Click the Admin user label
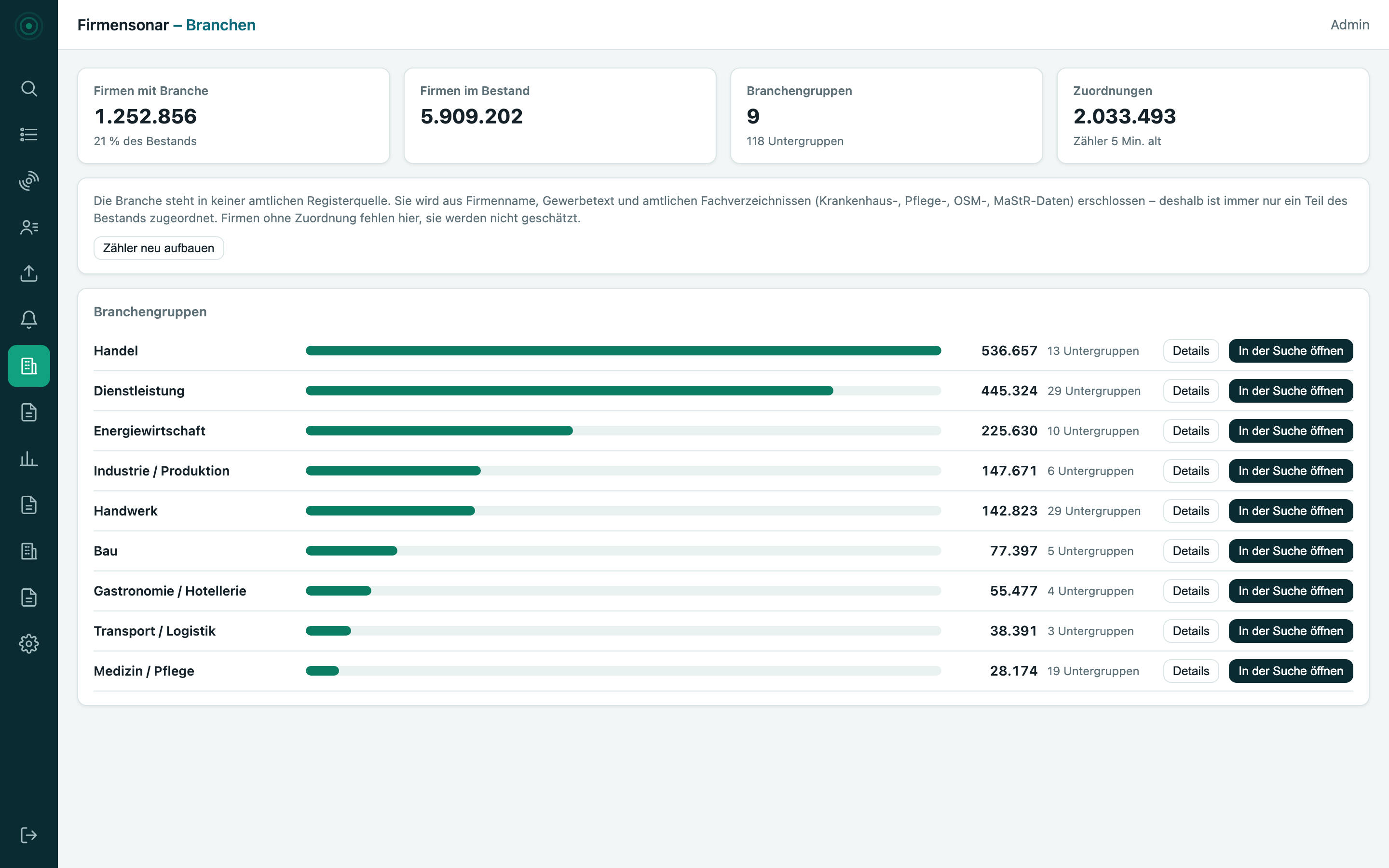1389x868 pixels. 1349,25
